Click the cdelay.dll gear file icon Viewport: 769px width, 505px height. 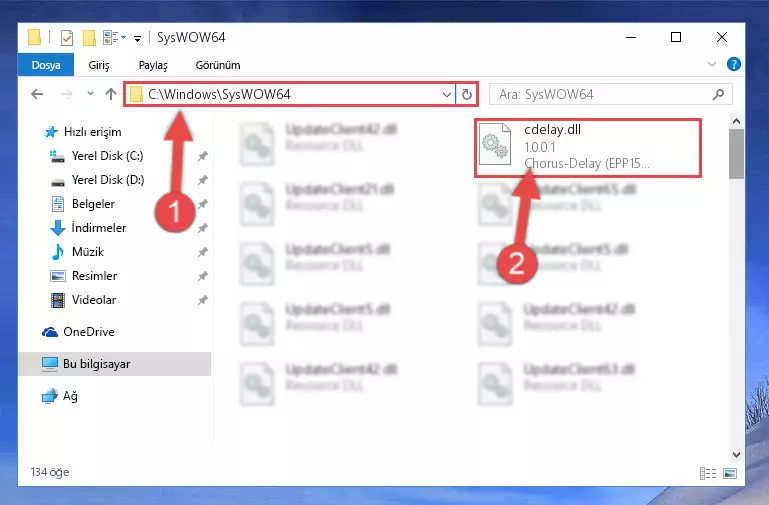(495, 145)
